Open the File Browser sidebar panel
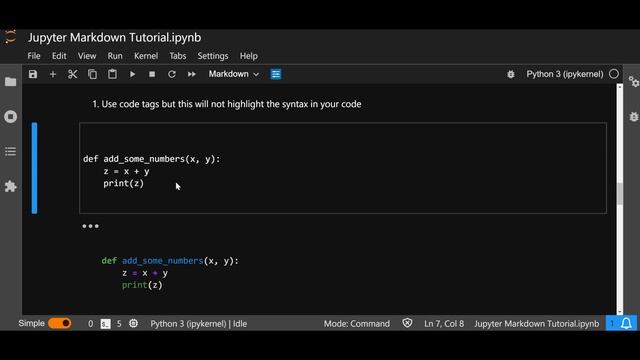The image size is (640, 360). (x=11, y=82)
